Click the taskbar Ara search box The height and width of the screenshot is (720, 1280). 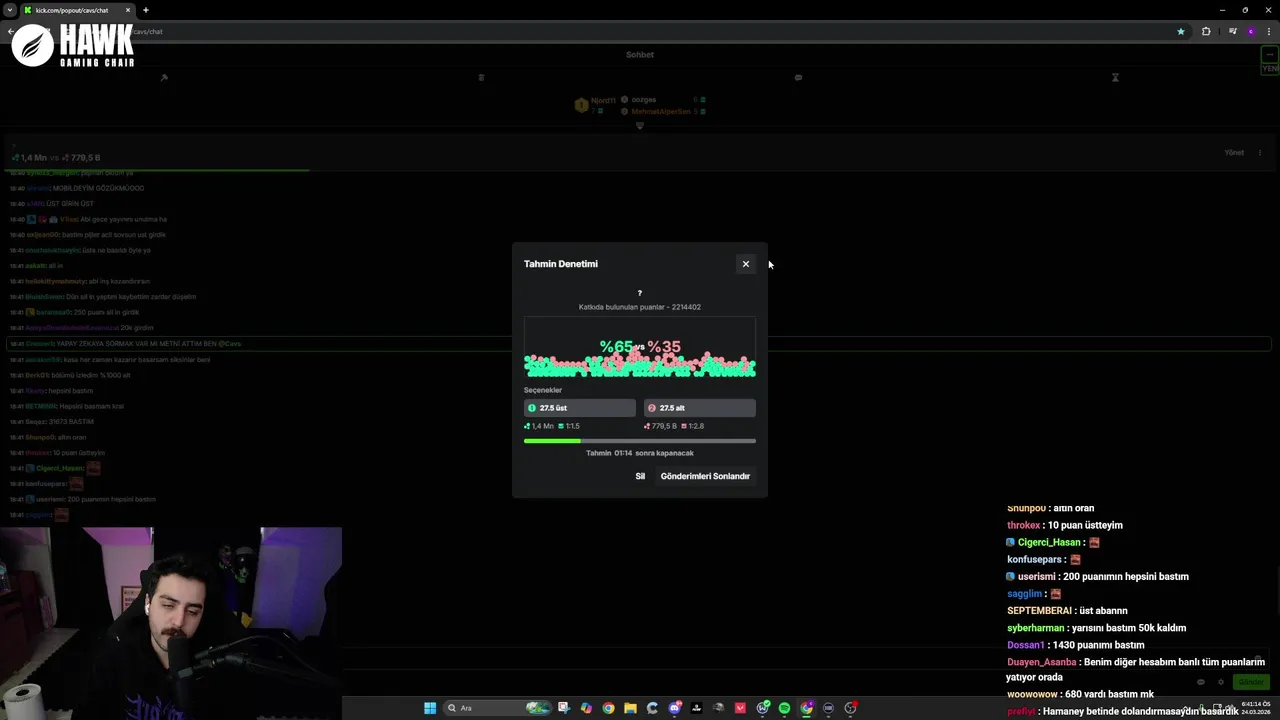(x=496, y=708)
